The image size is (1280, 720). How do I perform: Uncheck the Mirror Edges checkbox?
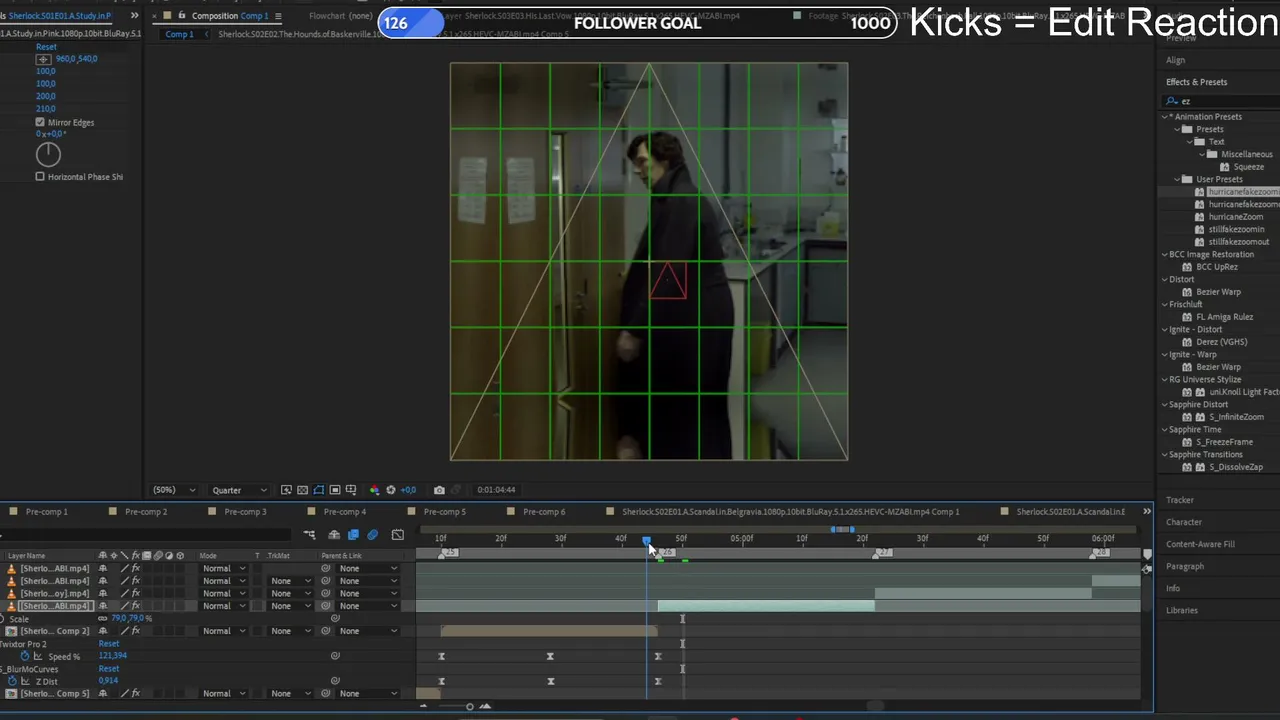click(x=40, y=122)
